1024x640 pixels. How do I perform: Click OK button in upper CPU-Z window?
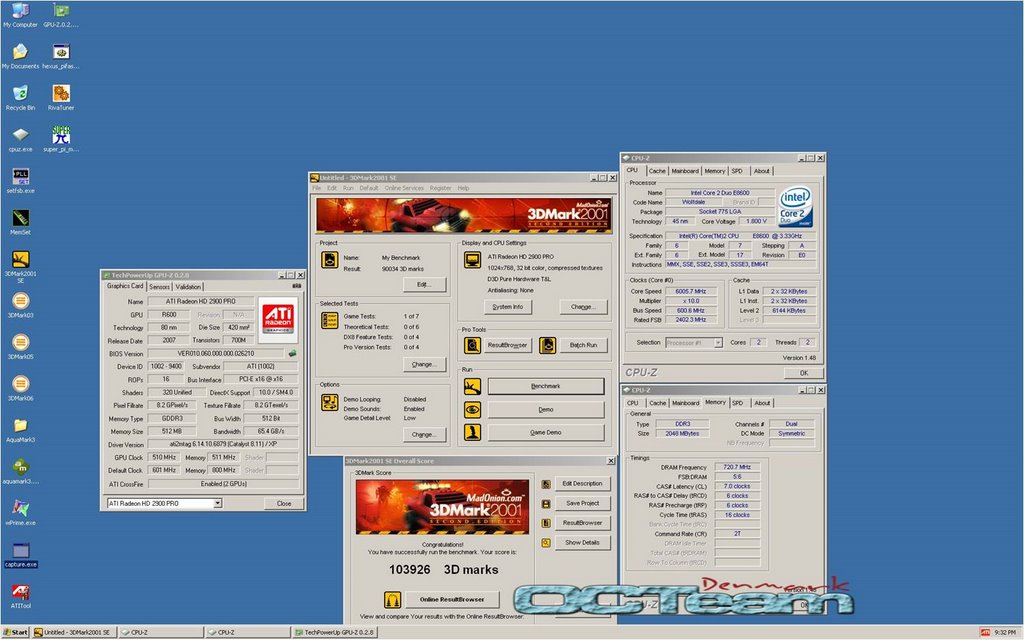(804, 373)
